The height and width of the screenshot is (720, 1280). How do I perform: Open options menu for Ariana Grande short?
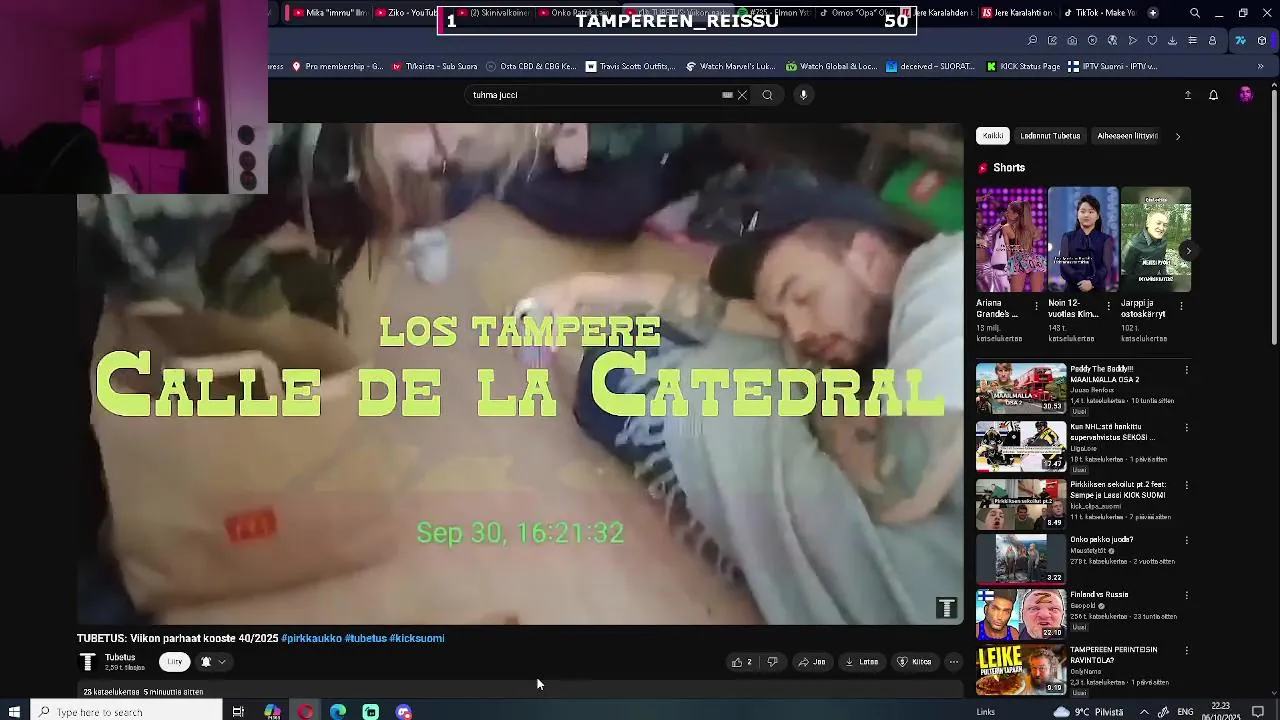[x=1036, y=306]
